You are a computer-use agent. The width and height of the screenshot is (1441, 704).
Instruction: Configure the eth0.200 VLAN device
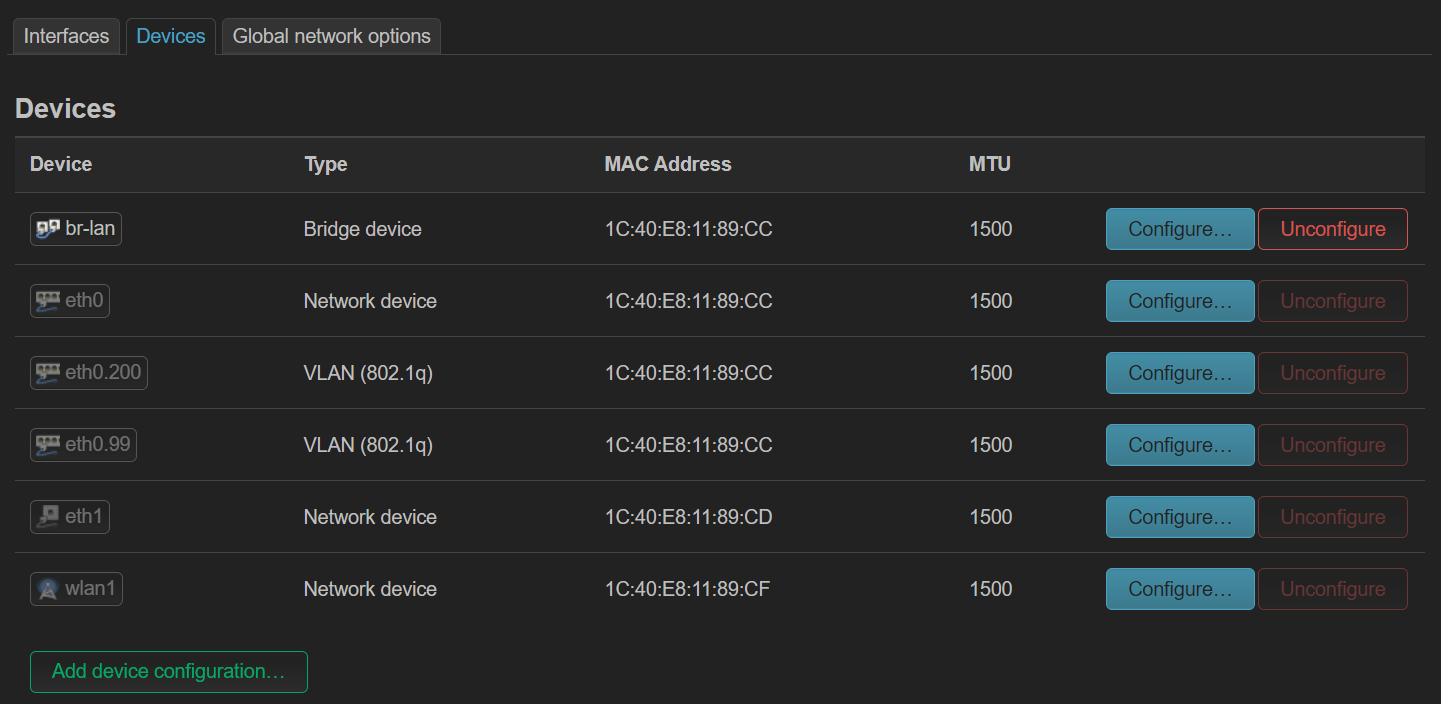(x=1180, y=373)
